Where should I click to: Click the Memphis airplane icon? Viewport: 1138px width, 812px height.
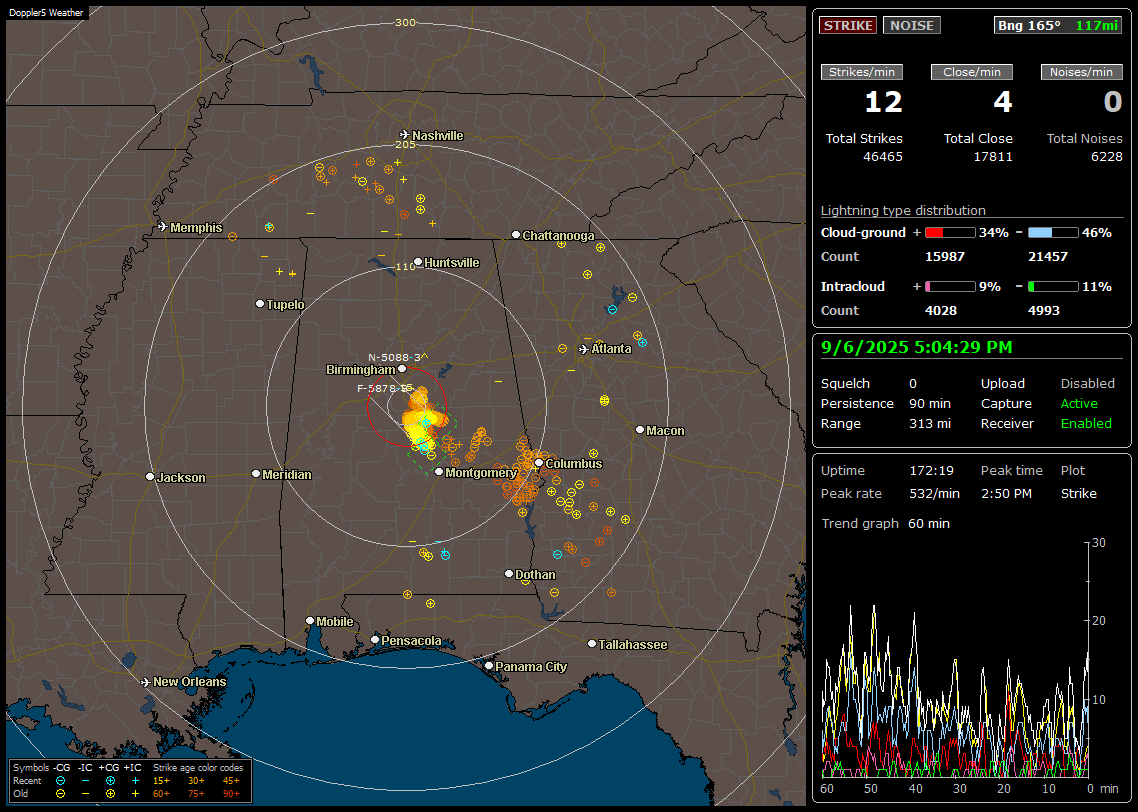[x=163, y=227]
